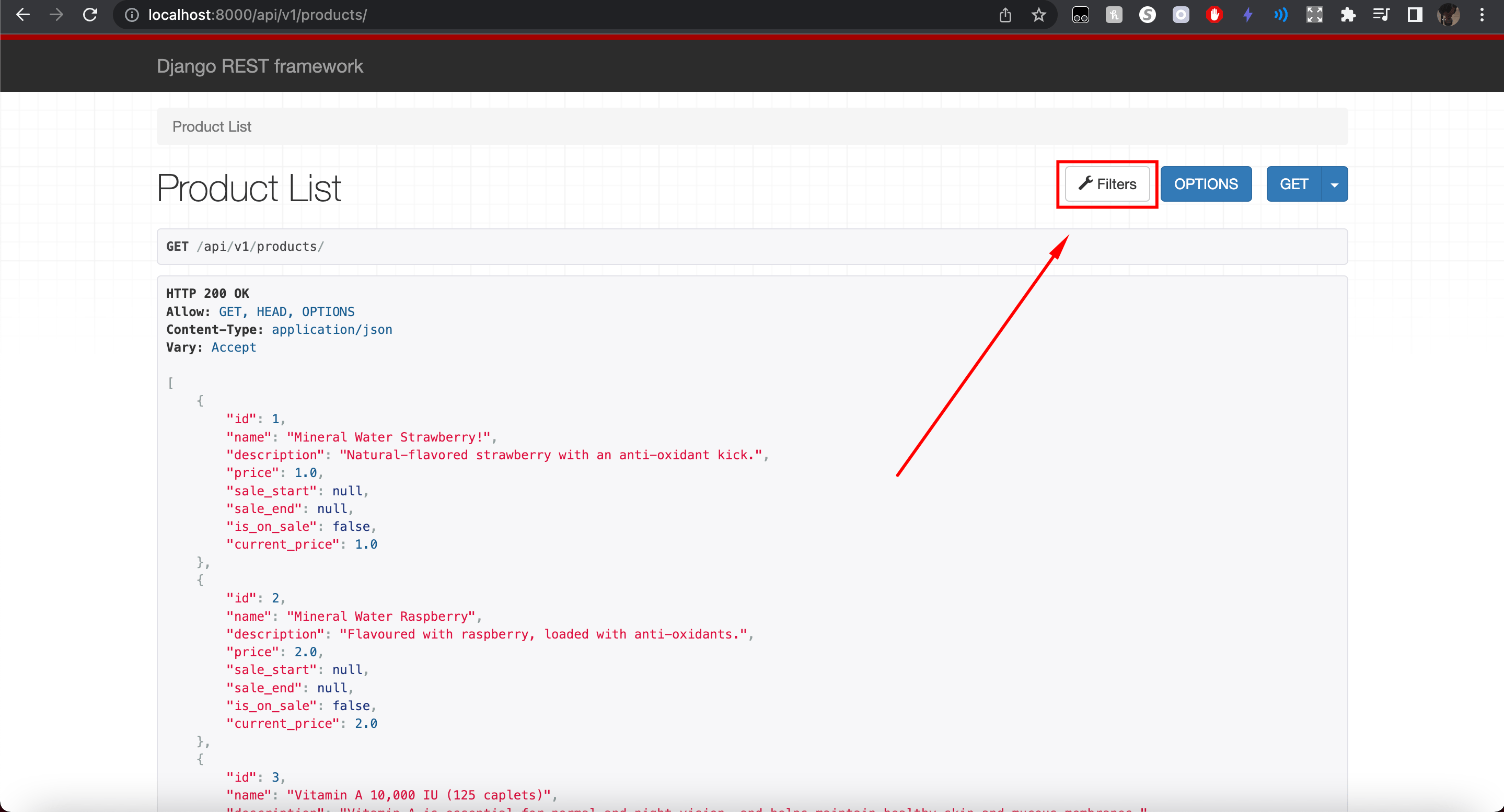This screenshot has width=1504, height=812.
Task: Open the browser profile avatar picture
Action: tap(1449, 15)
